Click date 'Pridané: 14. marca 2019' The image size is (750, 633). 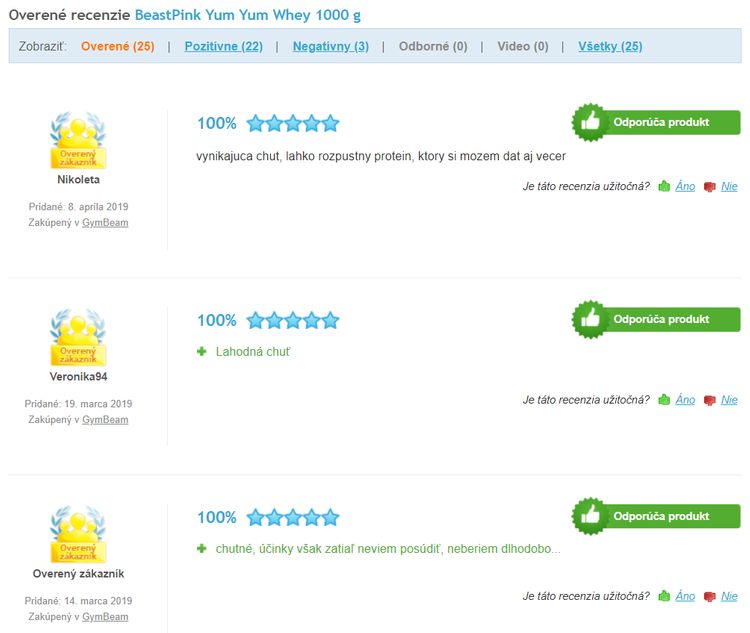(x=78, y=600)
